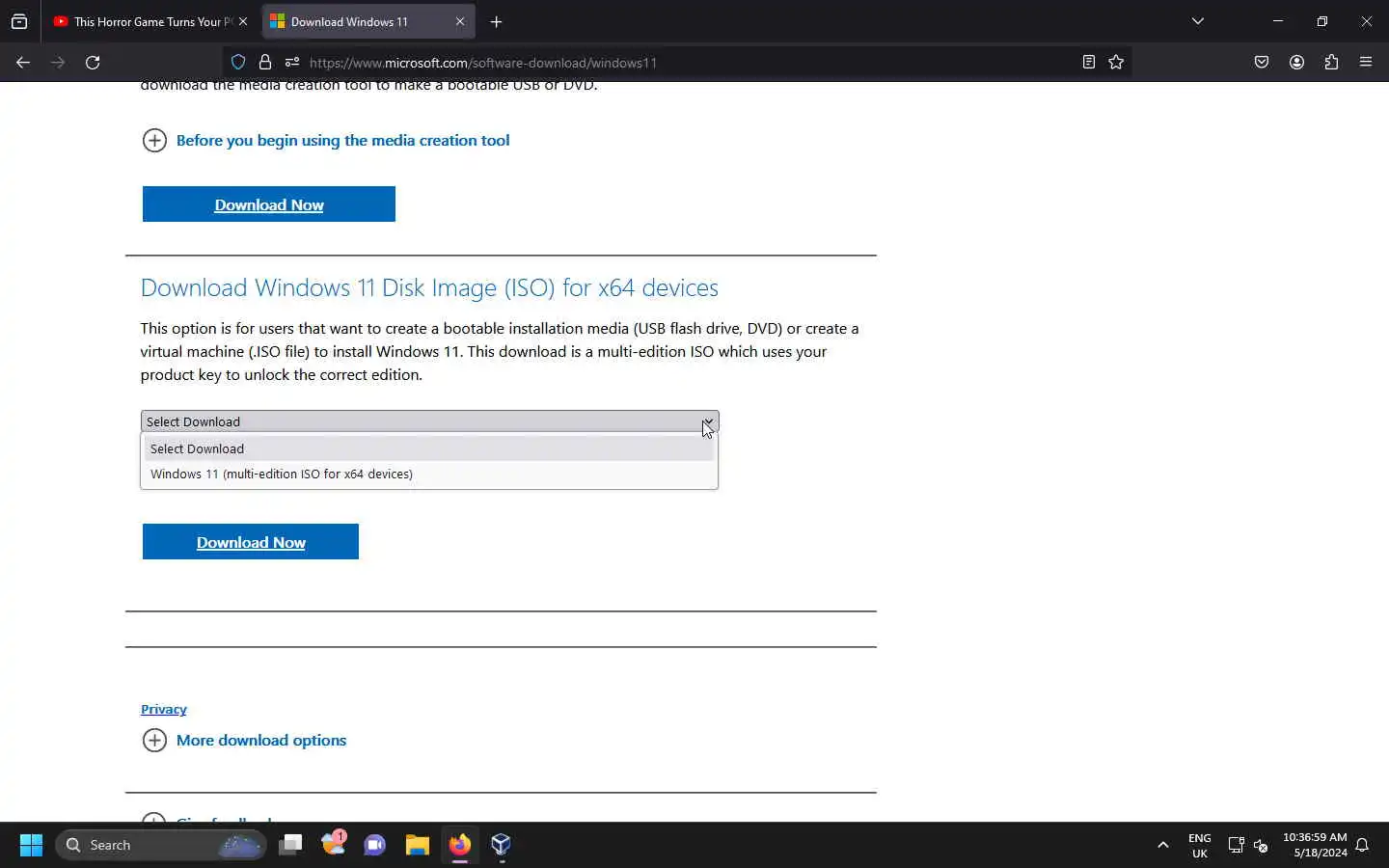Click the Download Windows 11 Disk Image heading
Viewport: 1389px width, 868px height.
[429, 287]
